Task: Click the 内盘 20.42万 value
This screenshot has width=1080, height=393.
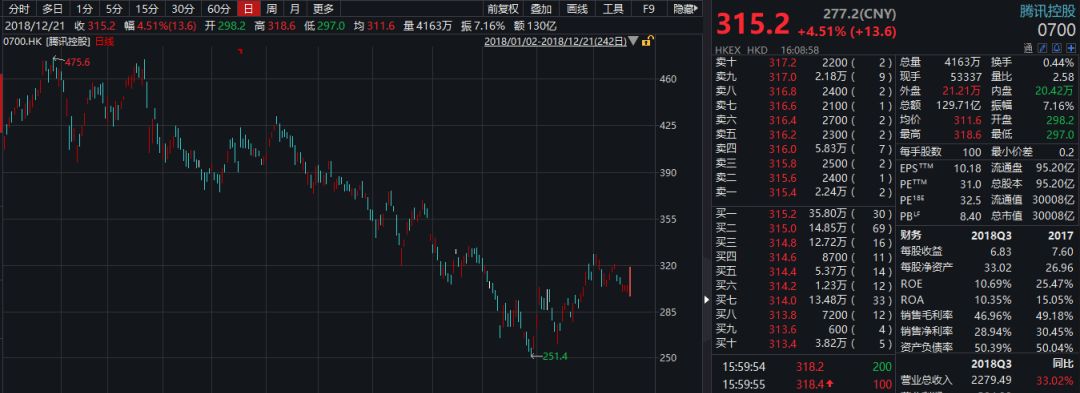Action: pos(1055,91)
